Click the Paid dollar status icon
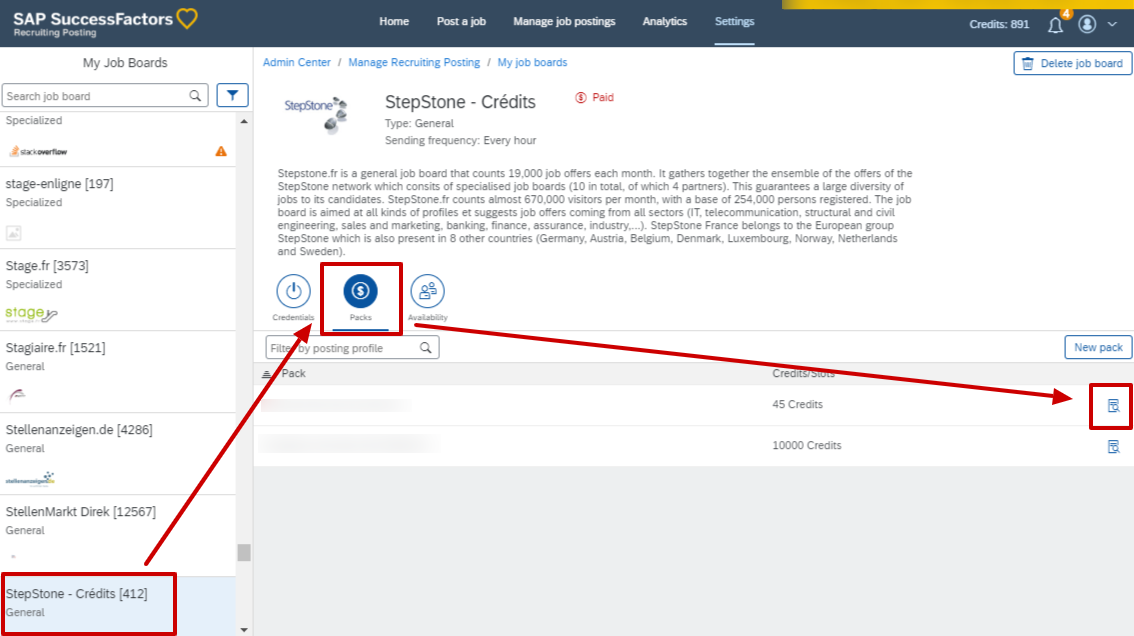 coord(581,98)
